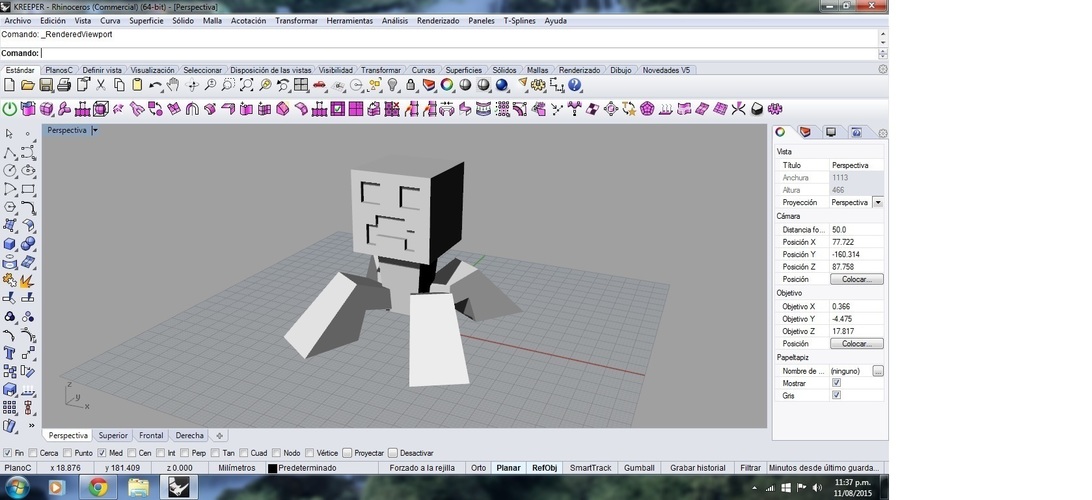Select the Pan hand tool
This screenshot has height=500, width=1092.
(173, 85)
